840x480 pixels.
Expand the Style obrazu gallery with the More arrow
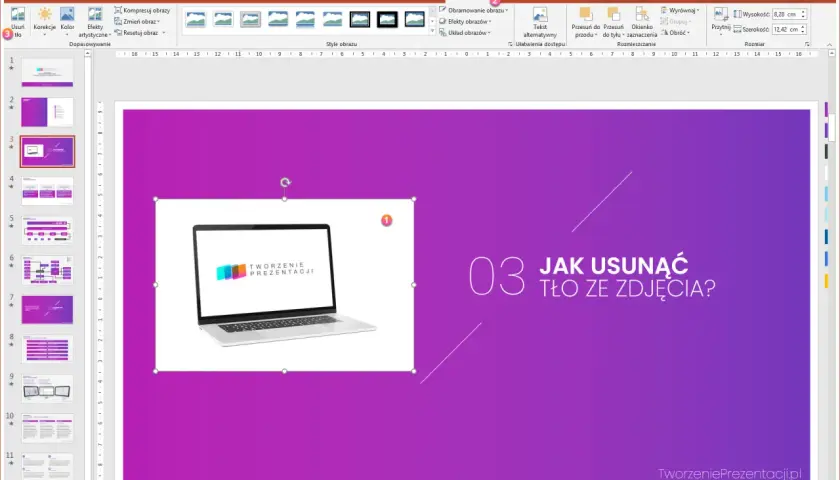tap(433, 31)
